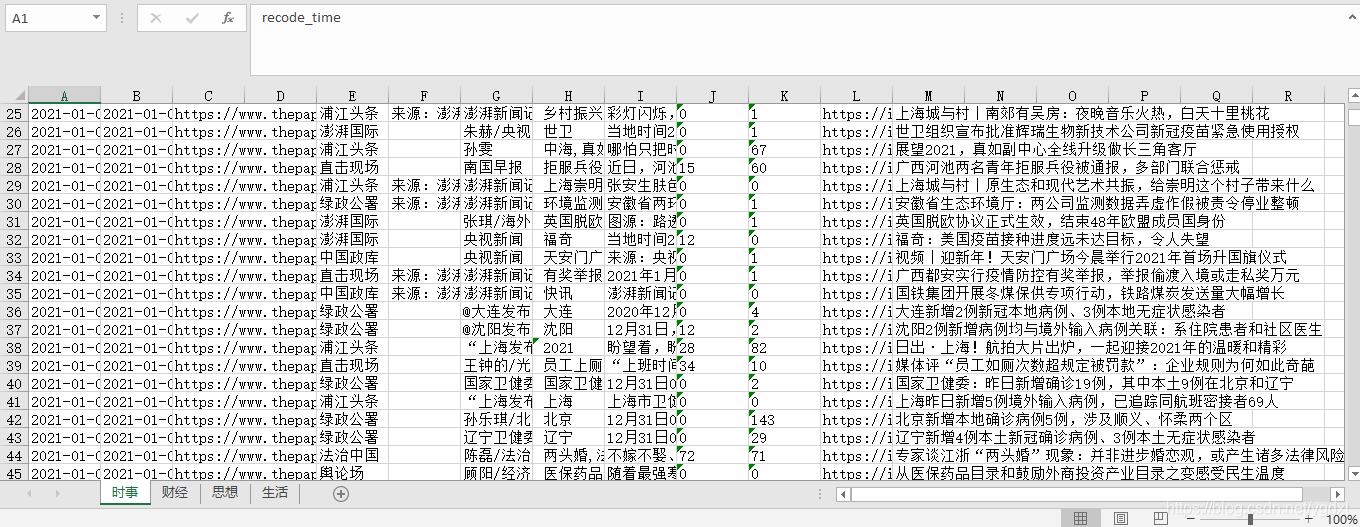1360x527 pixels.
Task: Click the formula bar resize dots handle
Action: point(122,18)
